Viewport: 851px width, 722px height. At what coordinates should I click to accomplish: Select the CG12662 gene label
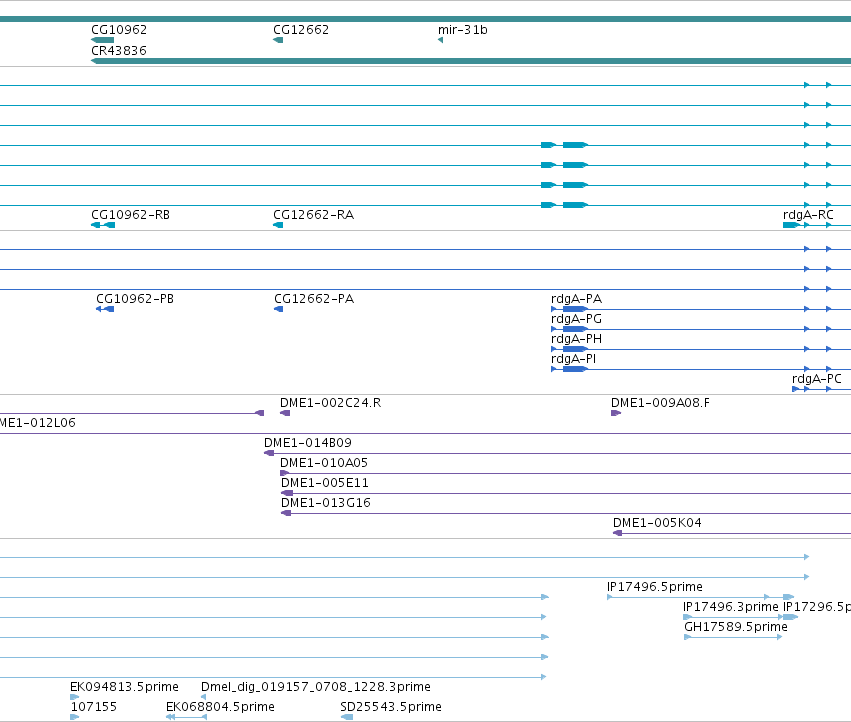[301, 30]
